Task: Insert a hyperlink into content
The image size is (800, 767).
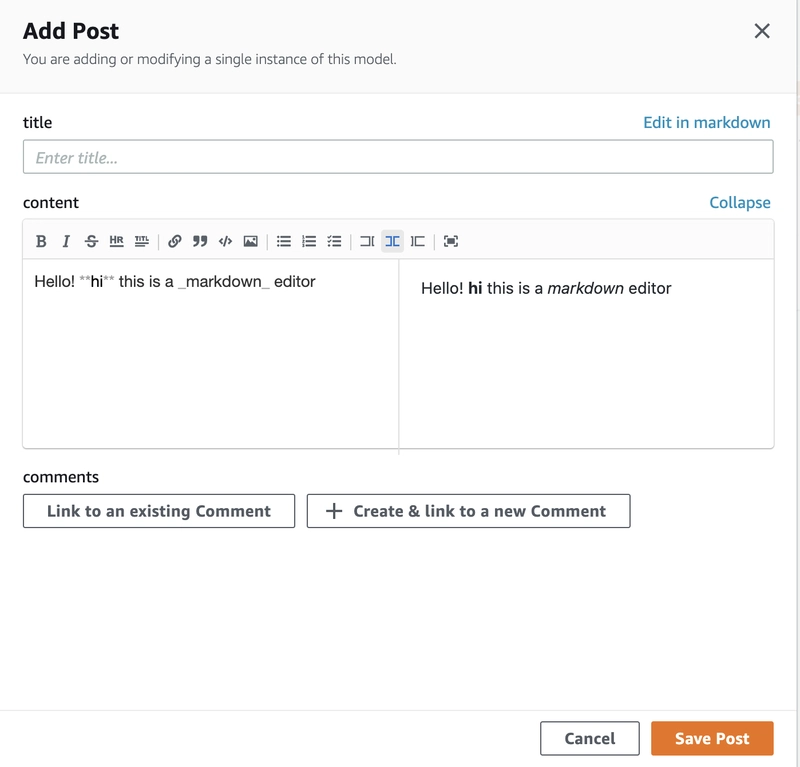Action: (174, 241)
